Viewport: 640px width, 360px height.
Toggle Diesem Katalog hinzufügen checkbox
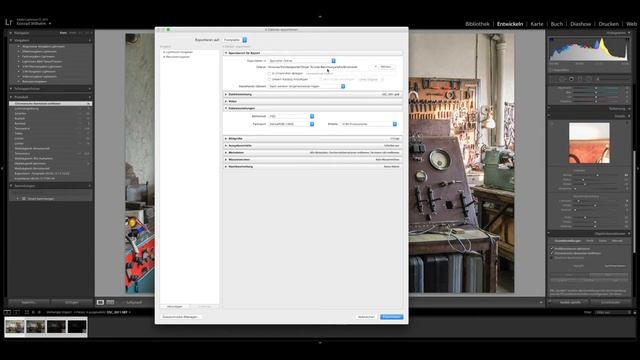tap(269, 79)
